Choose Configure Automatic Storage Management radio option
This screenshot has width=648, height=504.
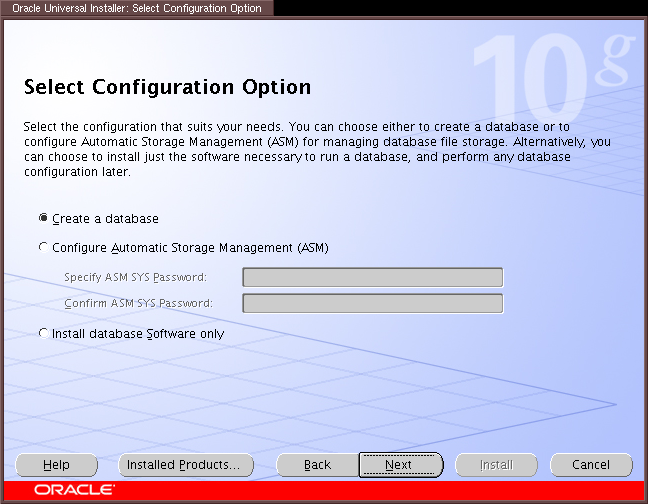tap(43, 247)
